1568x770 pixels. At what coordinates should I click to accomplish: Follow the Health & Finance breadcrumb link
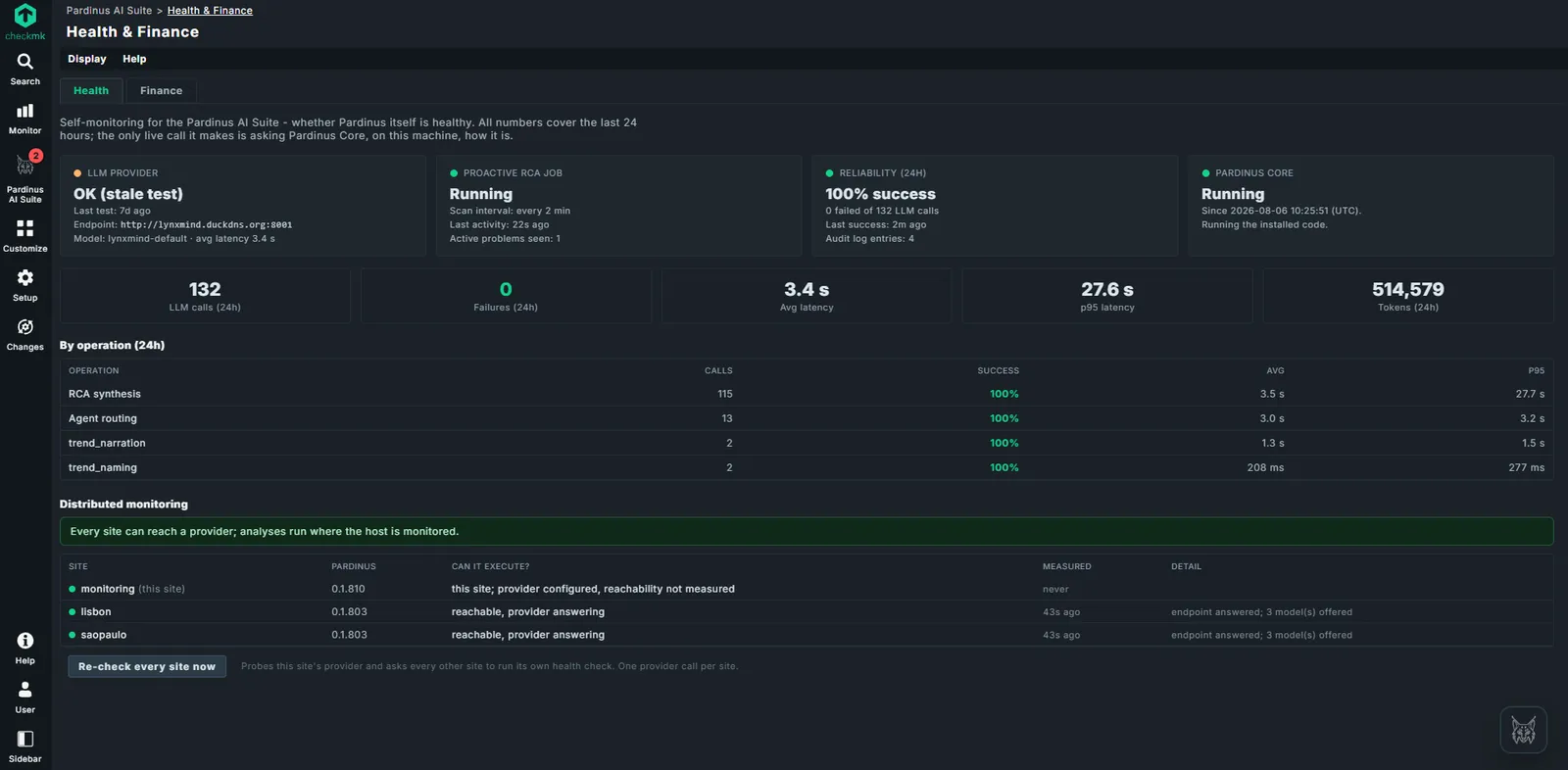tap(210, 11)
